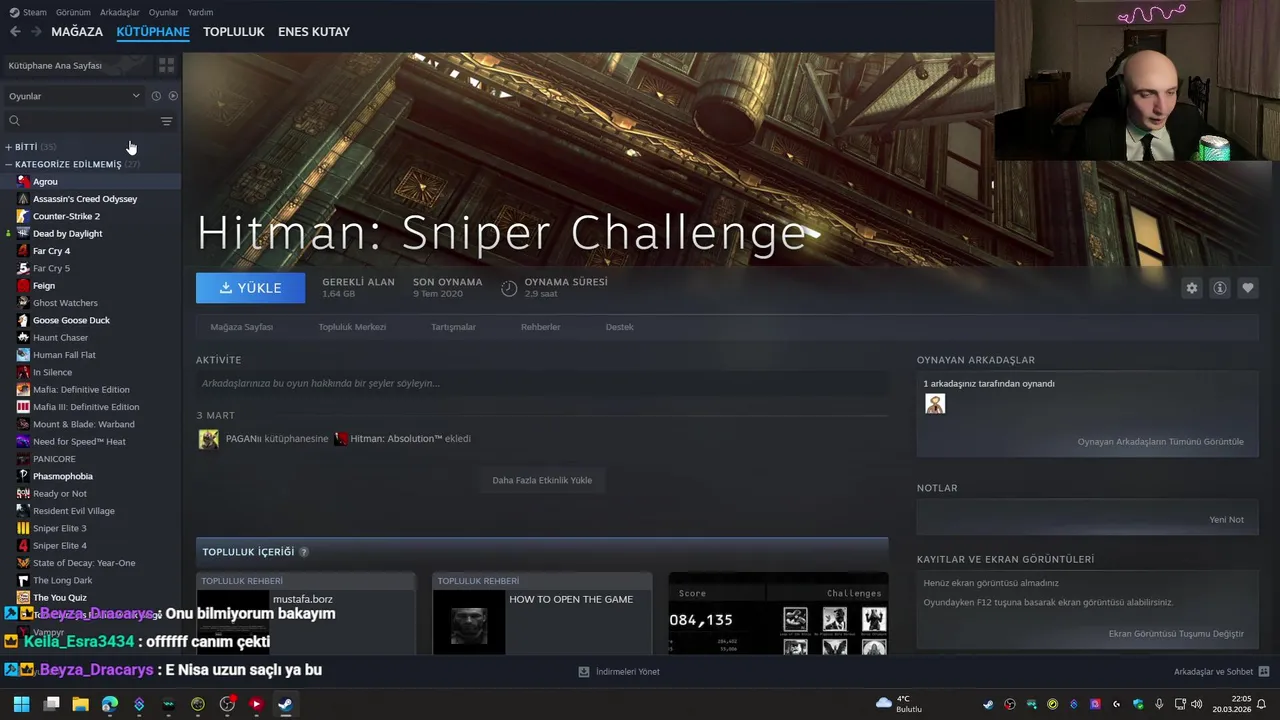Click İndirmeleri Yönet downloads manager
The image size is (1280, 720).
pyautogui.click(x=619, y=672)
